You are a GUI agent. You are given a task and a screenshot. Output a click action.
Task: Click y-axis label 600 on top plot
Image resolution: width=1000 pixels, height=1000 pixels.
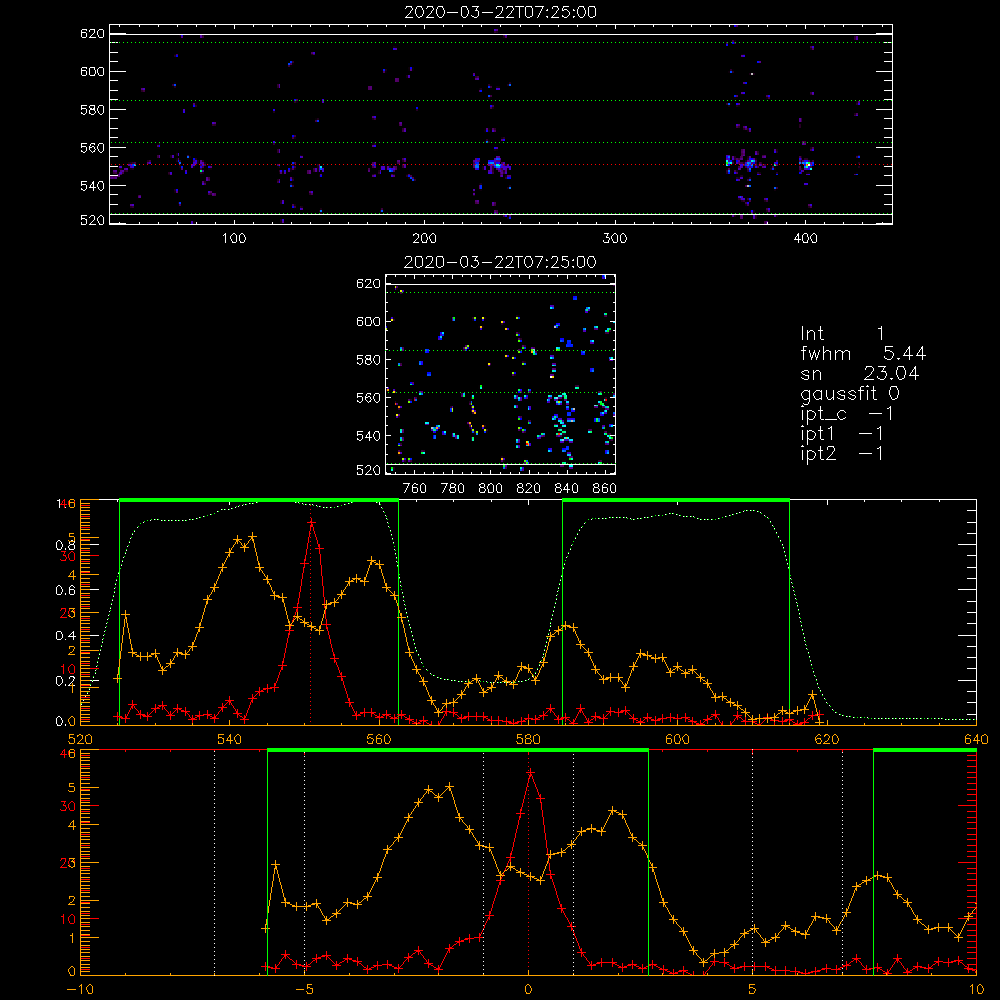pyautogui.click(x=92, y=71)
